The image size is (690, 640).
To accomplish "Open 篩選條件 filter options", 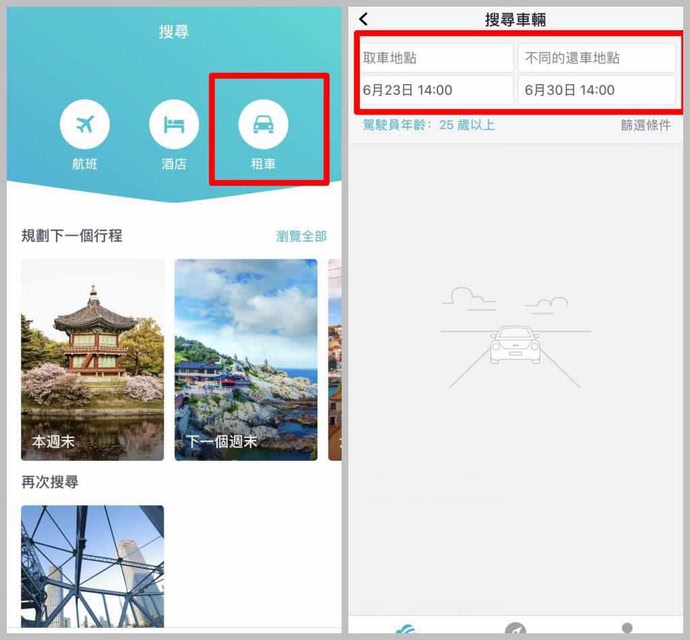I will click(645, 125).
